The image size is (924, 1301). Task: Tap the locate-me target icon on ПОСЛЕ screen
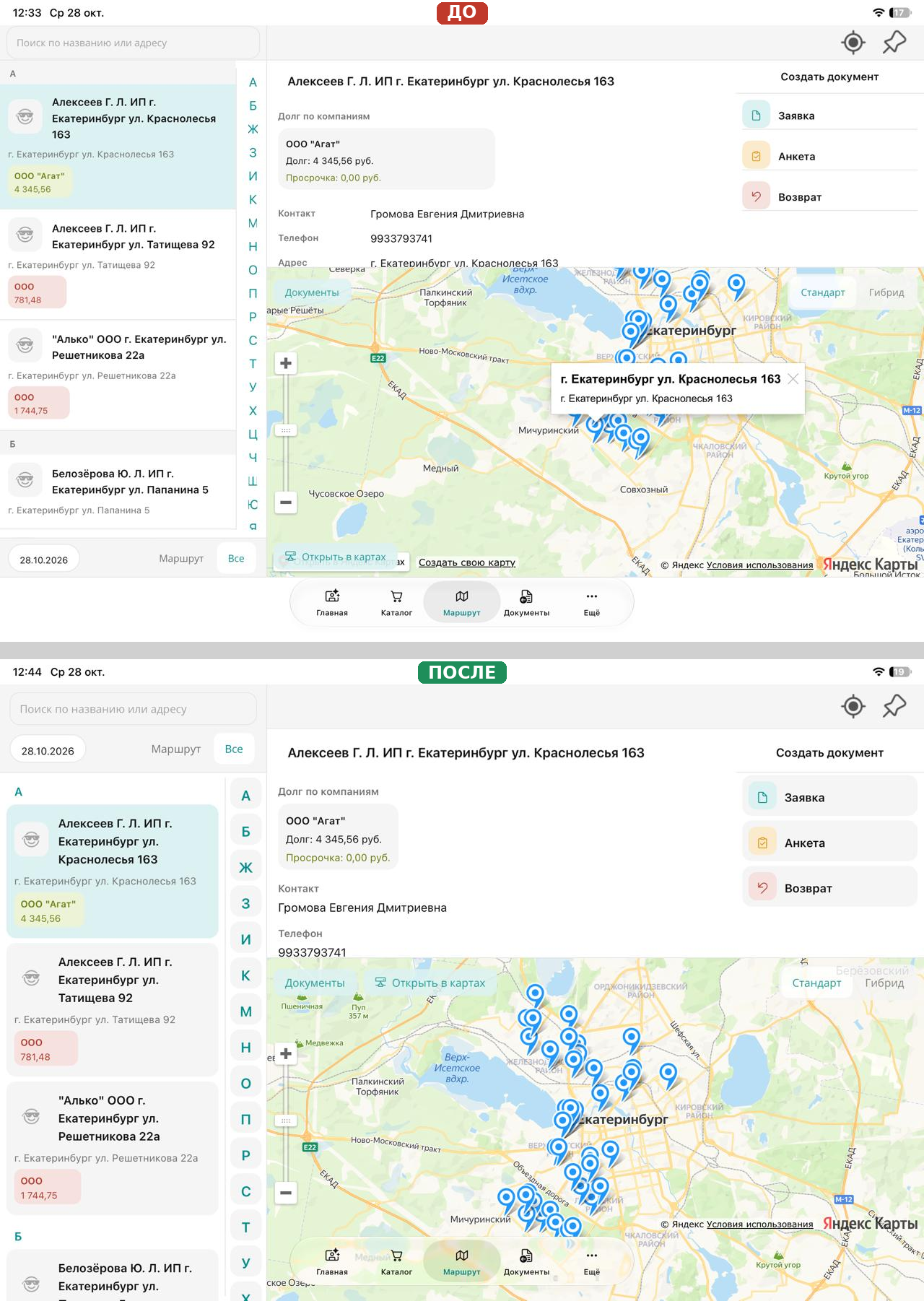(853, 706)
